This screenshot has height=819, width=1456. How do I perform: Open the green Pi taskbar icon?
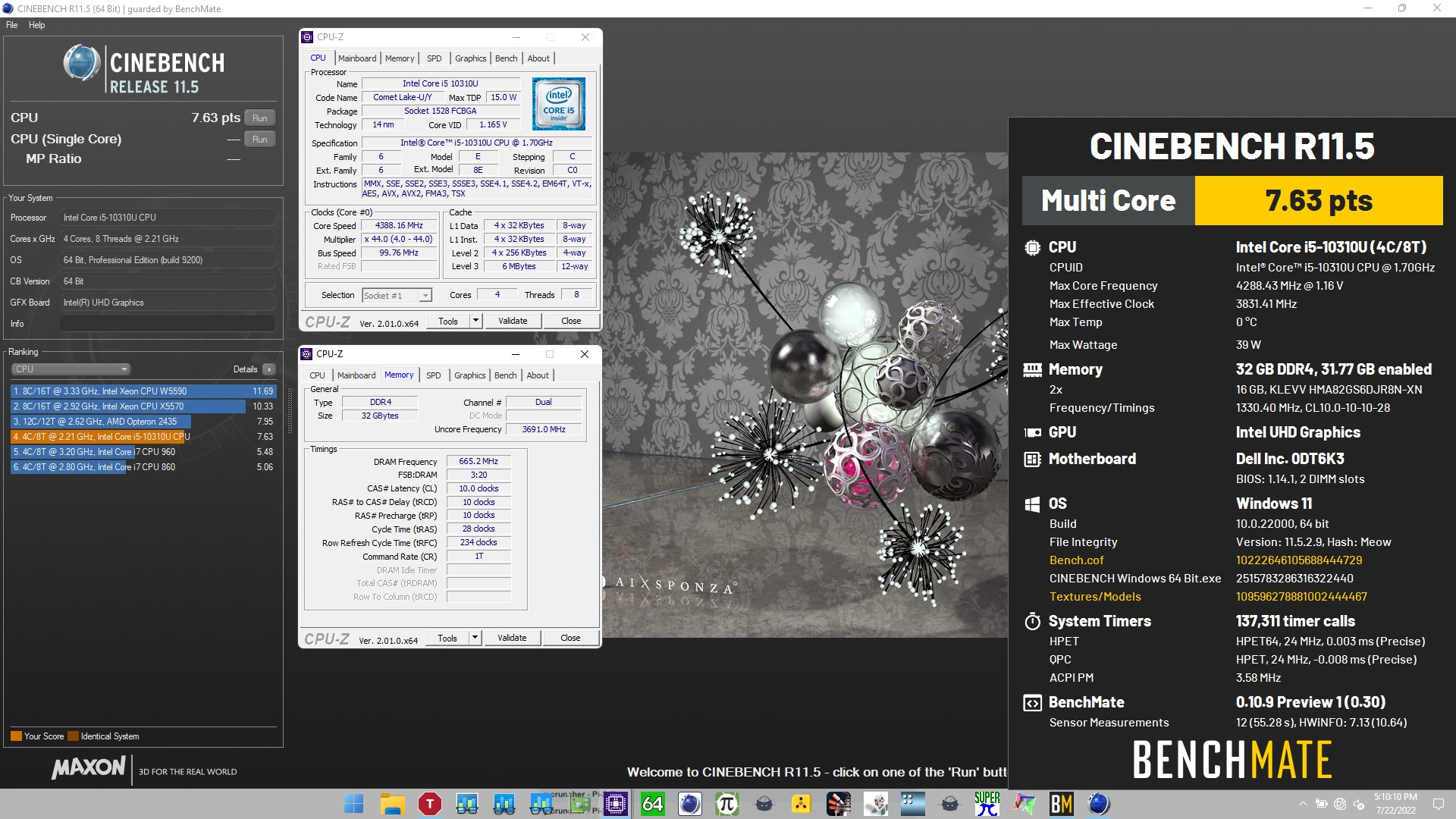pyautogui.click(x=726, y=804)
